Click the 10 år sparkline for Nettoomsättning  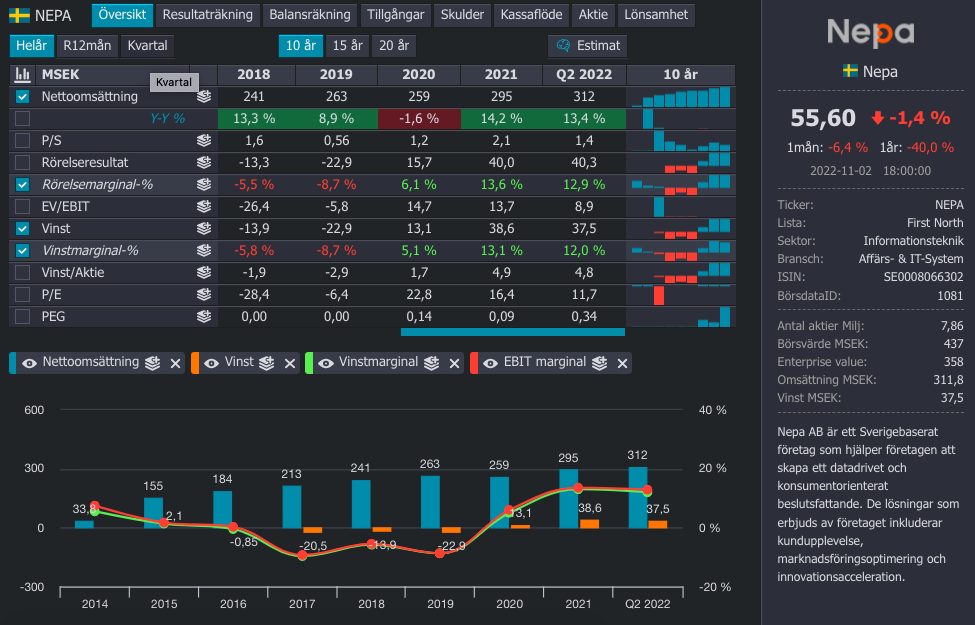coord(680,97)
